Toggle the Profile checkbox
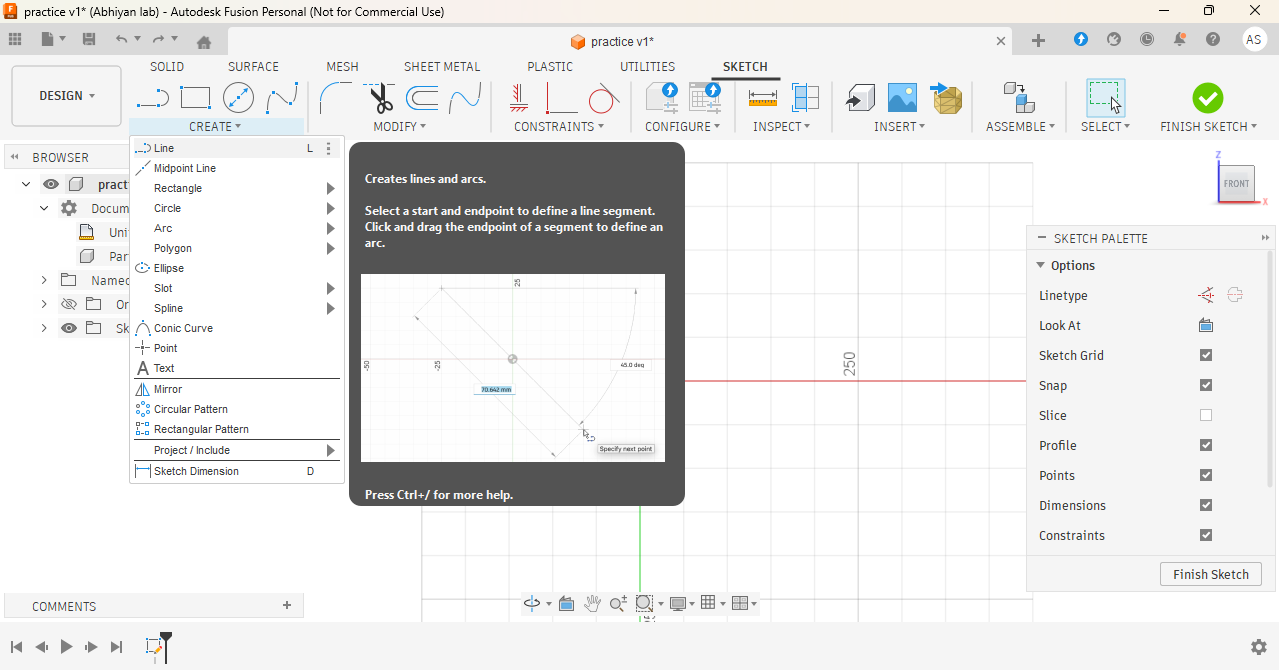The height and width of the screenshot is (670, 1279). [x=1206, y=445]
